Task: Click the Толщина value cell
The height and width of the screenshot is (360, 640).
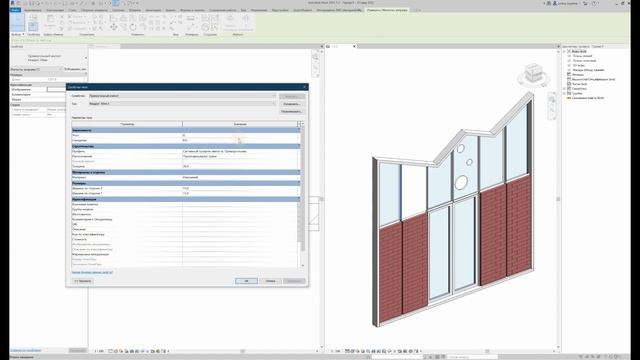Action: point(240,167)
